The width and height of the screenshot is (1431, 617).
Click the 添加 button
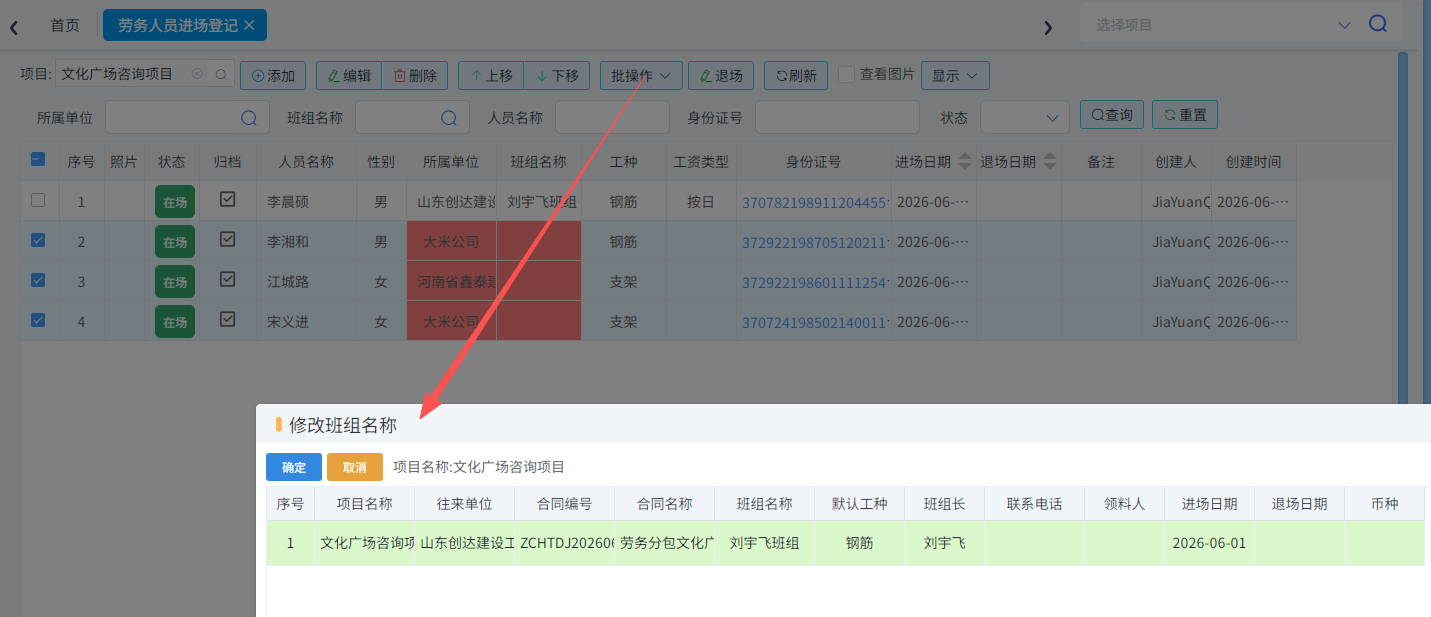(x=273, y=75)
